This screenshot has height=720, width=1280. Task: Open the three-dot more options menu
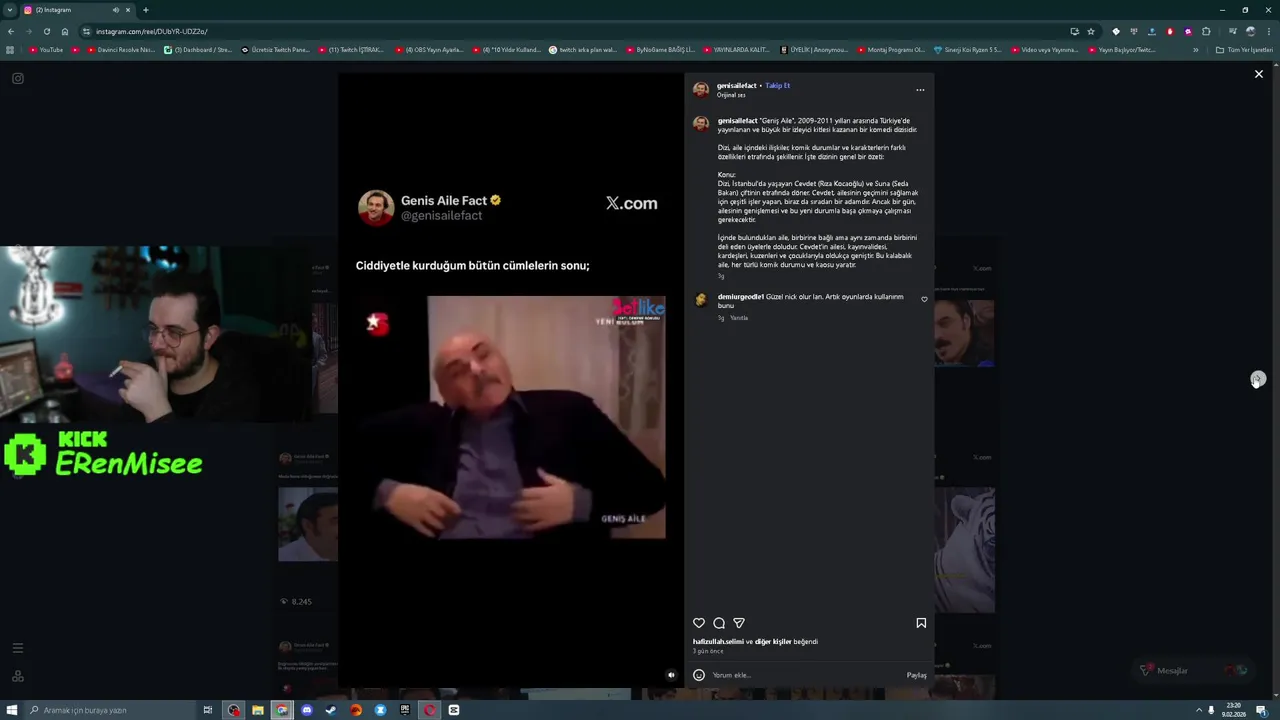(920, 90)
